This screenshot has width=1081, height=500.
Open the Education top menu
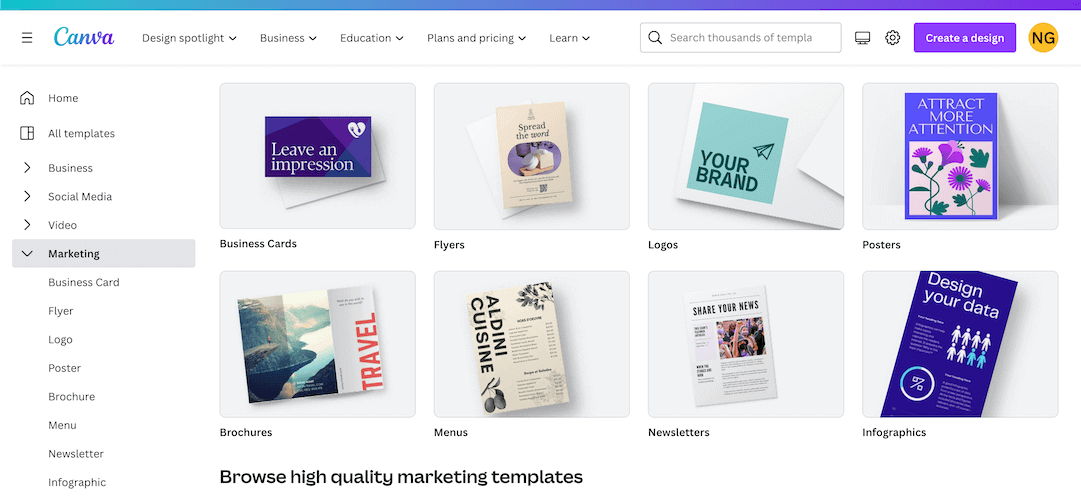point(372,38)
